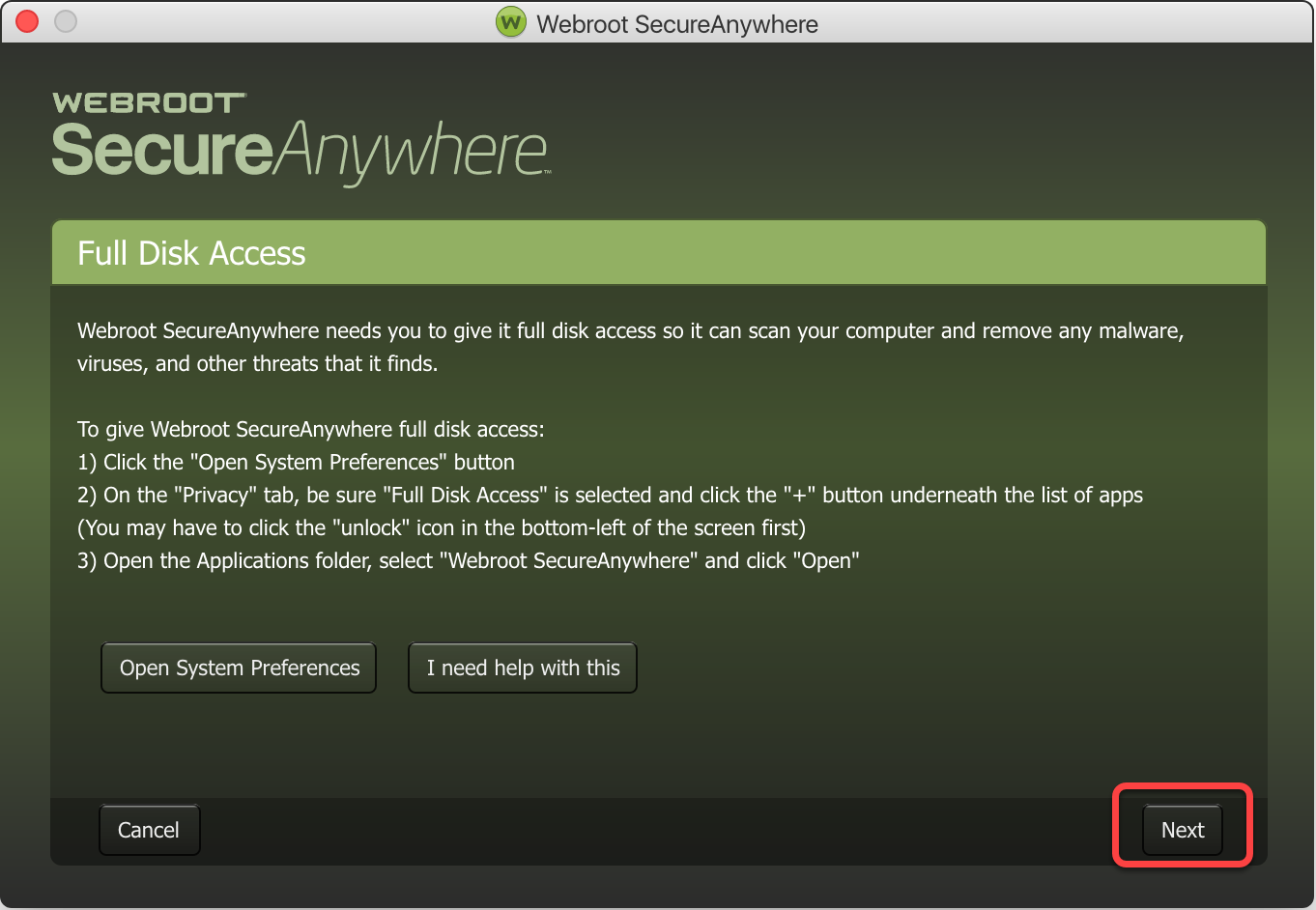
Task: Click the green Webroot W icon in title bar
Action: 510,22
